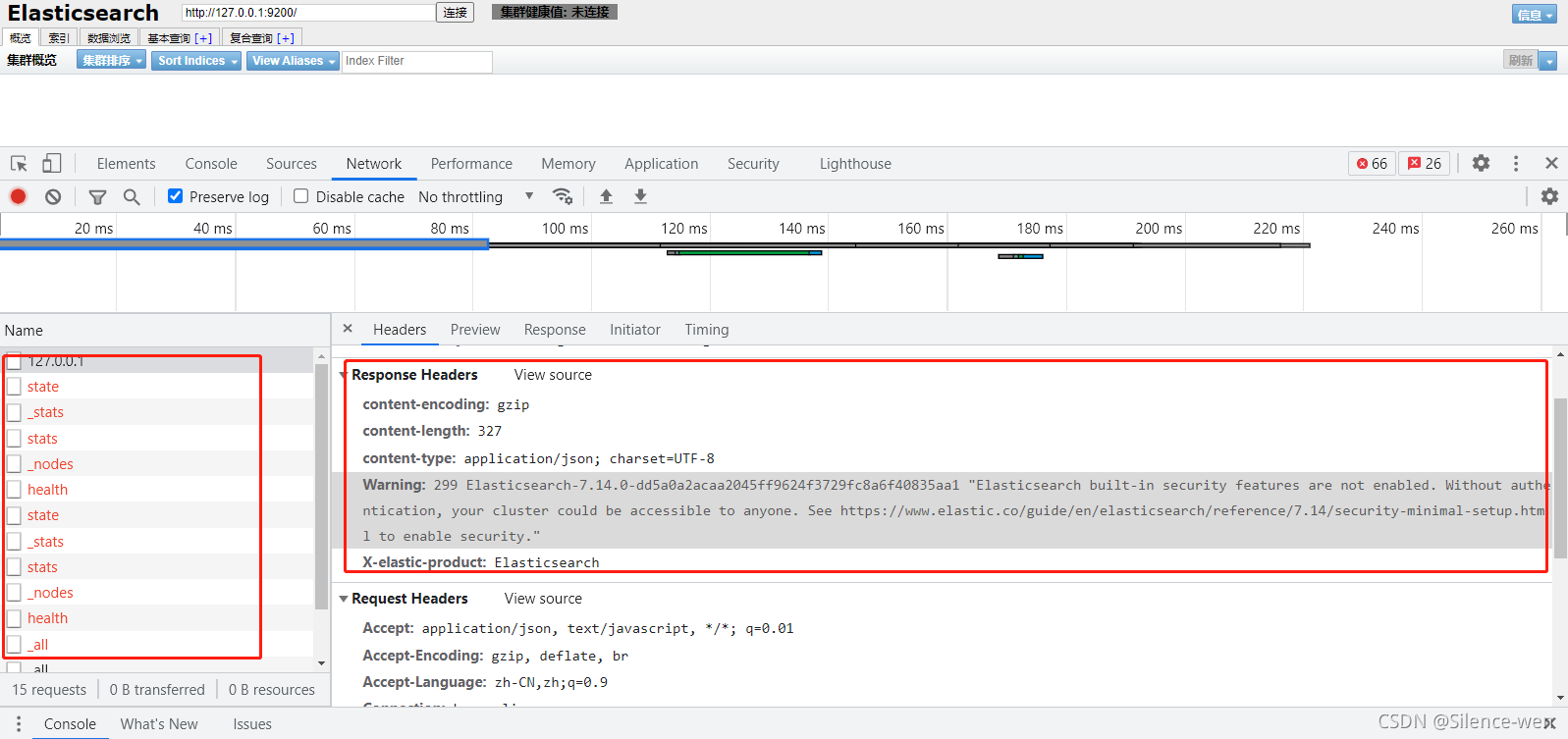Switch to the Application tab
The width and height of the screenshot is (1568, 739).
pyautogui.click(x=662, y=164)
